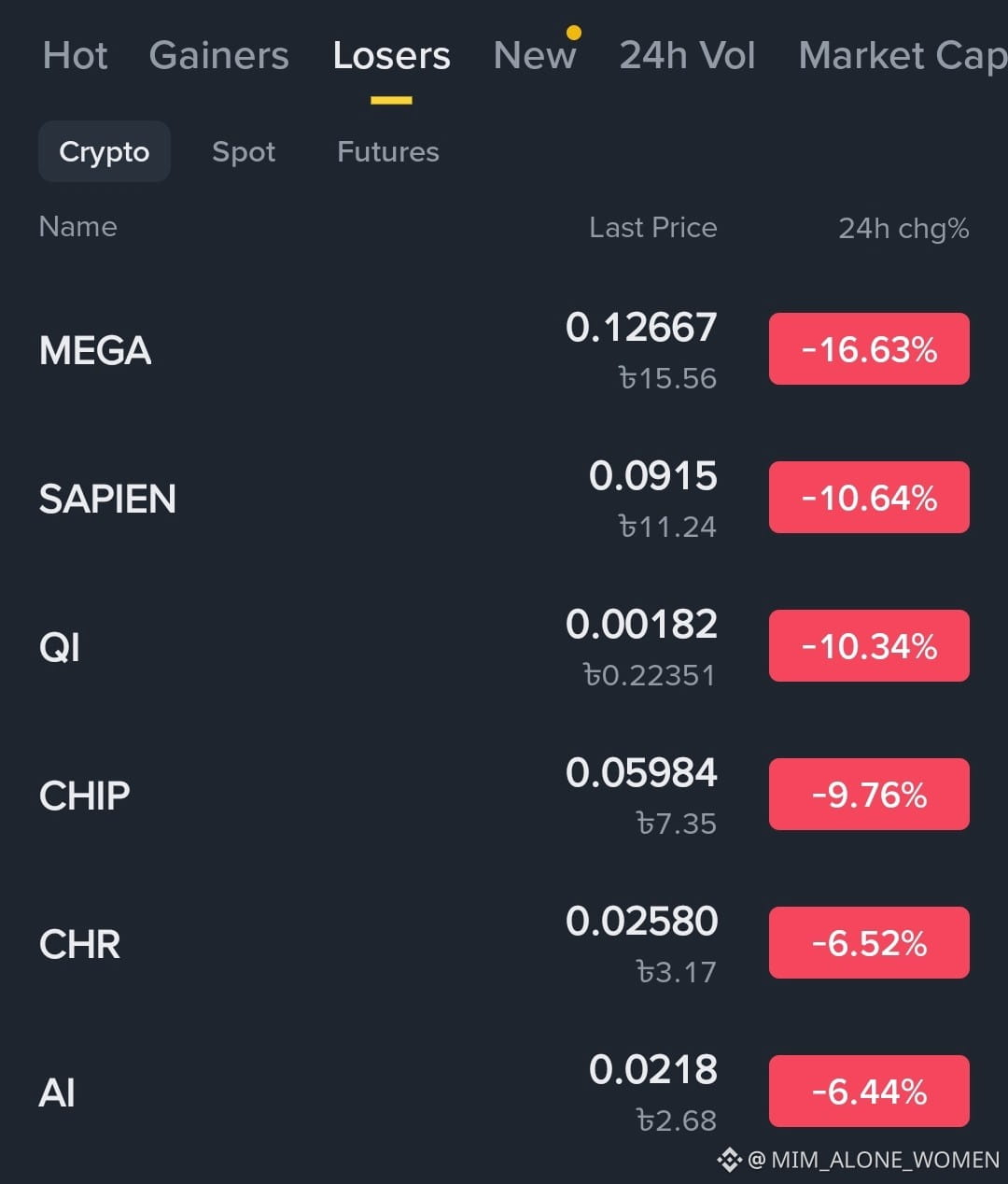Click the CHR -6.52% change badge
Screen dimensions: 1008x1184
(869, 943)
